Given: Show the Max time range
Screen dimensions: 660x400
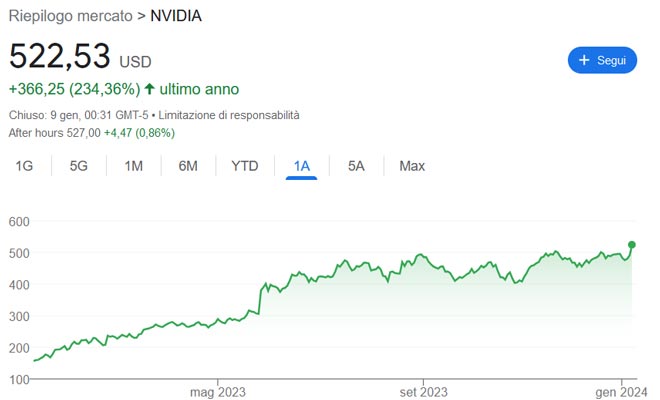Looking at the screenshot, I should click(412, 166).
